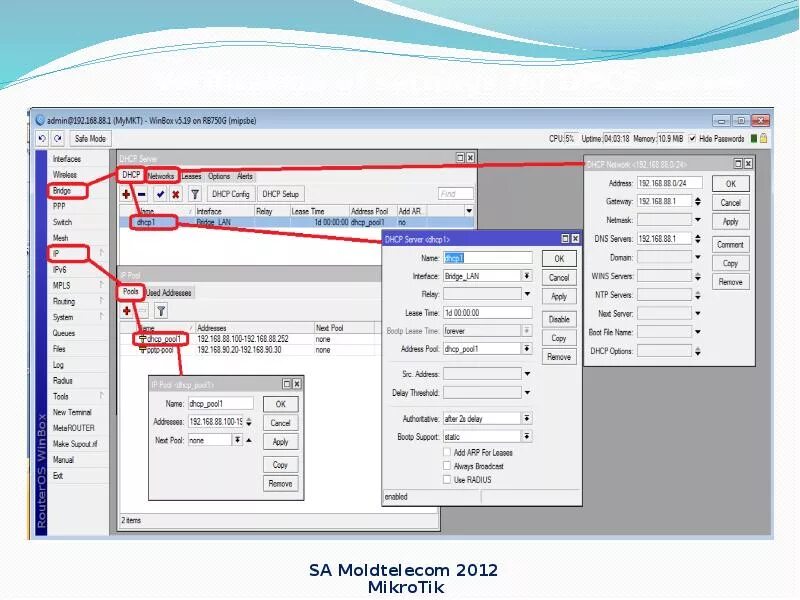Click Addresses stepper arrows in IP Pool dialog

249,422
